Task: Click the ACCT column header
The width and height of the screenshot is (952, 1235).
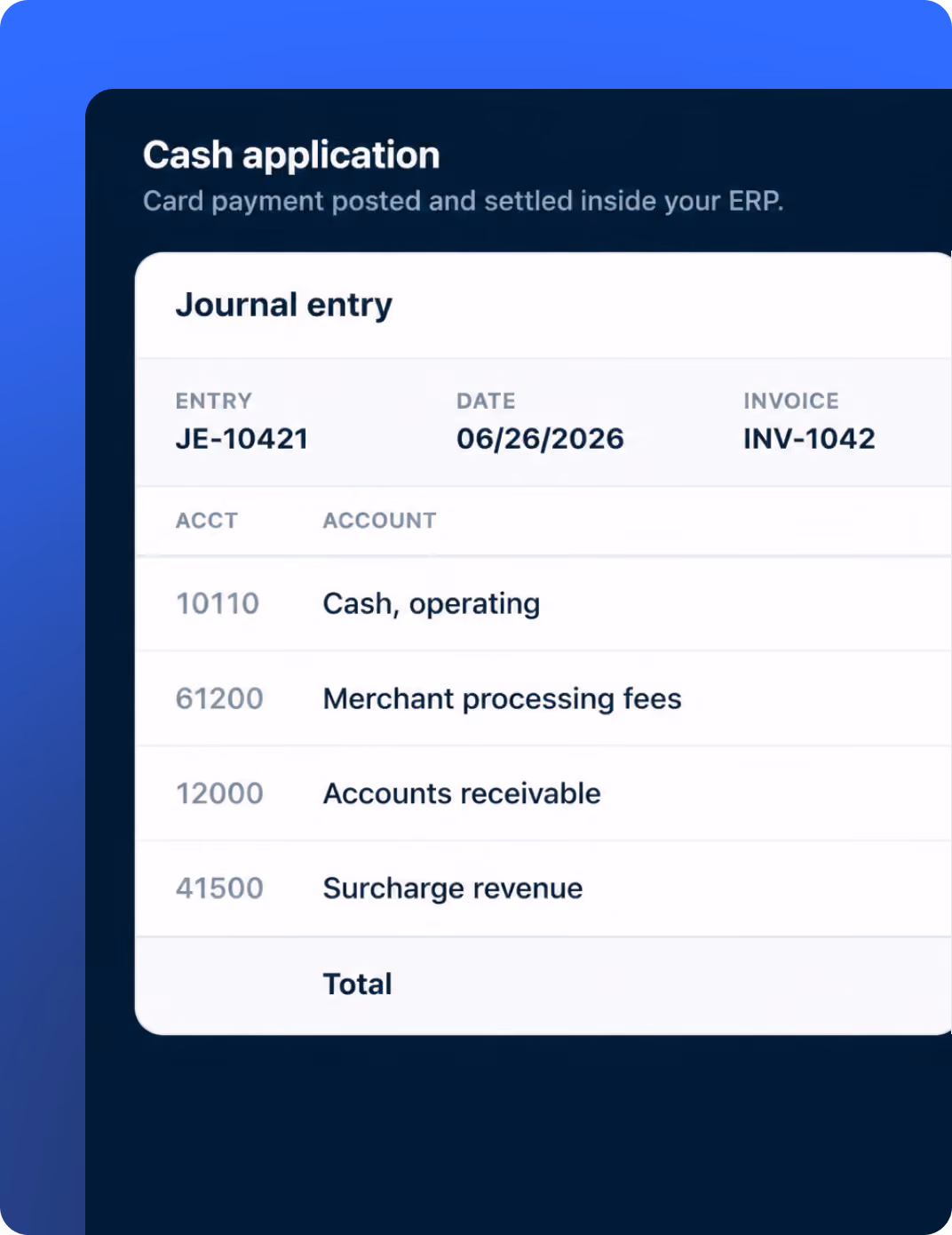Action: tap(206, 521)
